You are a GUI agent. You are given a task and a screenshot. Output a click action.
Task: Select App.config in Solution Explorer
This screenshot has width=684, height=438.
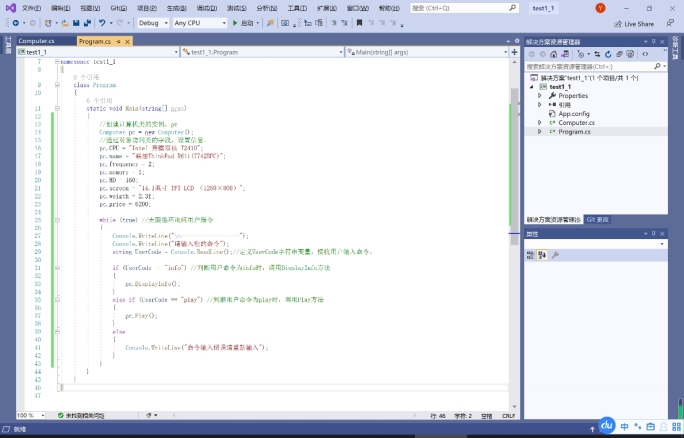[574, 113]
